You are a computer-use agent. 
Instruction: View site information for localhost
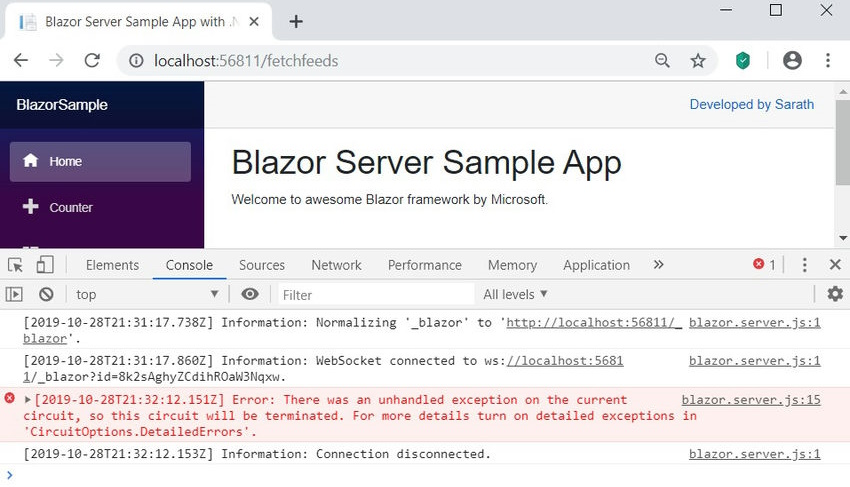point(136,61)
